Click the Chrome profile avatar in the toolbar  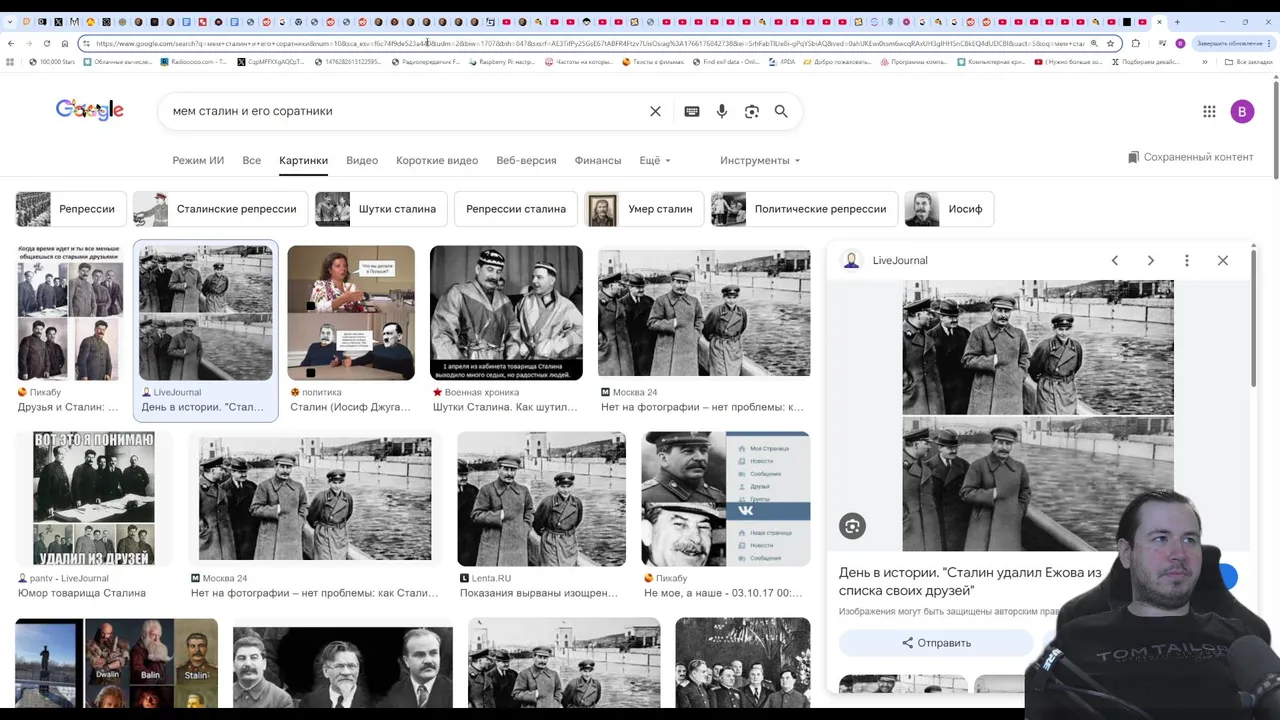tap(1180, 43)
